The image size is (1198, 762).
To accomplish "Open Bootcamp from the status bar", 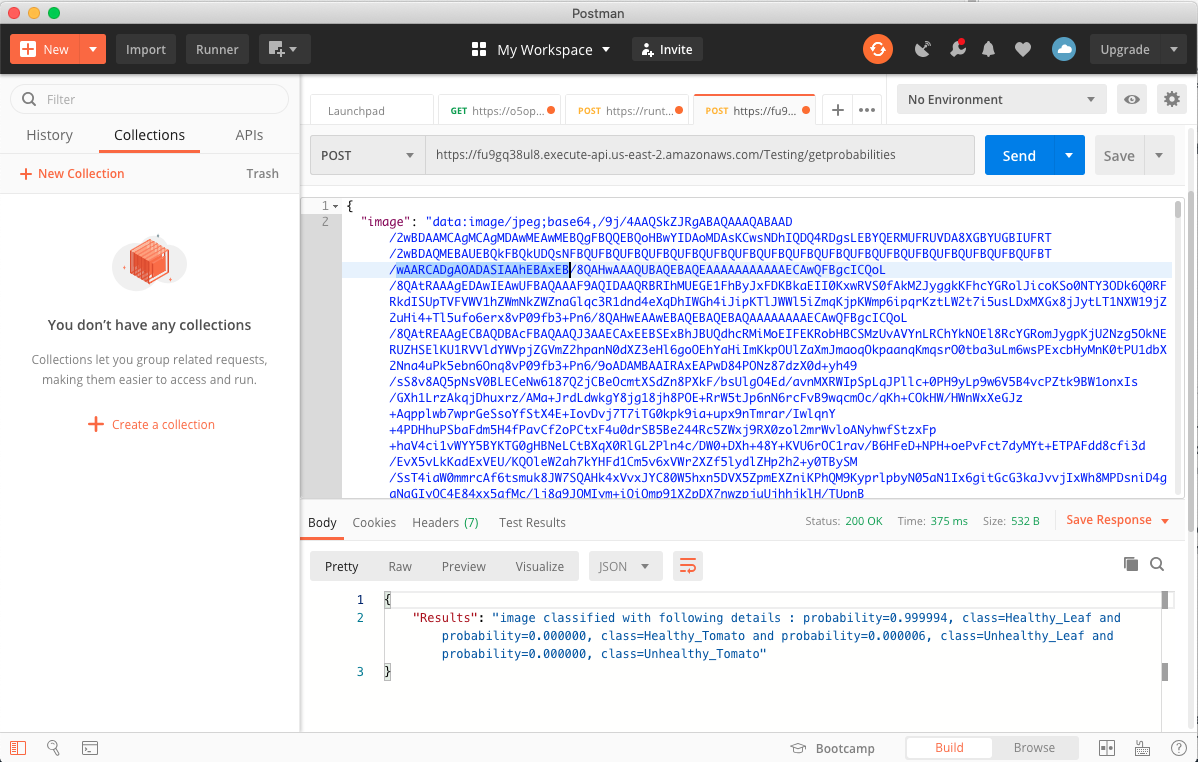I will 832,748.
